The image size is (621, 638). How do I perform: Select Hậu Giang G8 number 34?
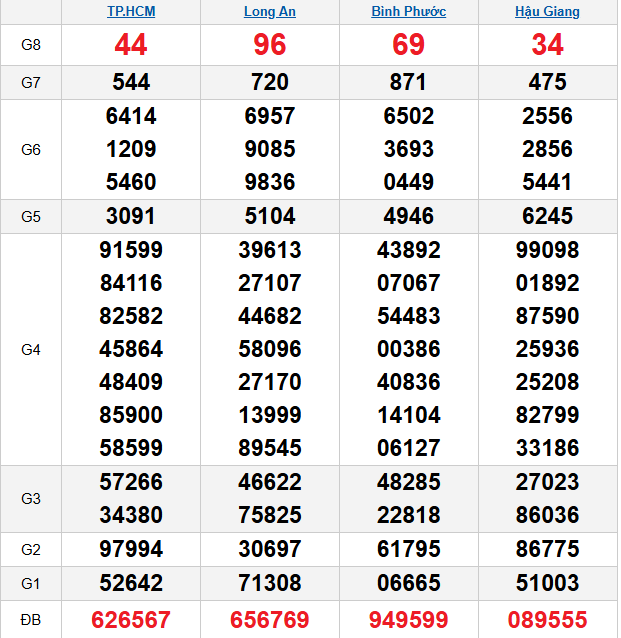pyautogui.click(x=547, y=45)
